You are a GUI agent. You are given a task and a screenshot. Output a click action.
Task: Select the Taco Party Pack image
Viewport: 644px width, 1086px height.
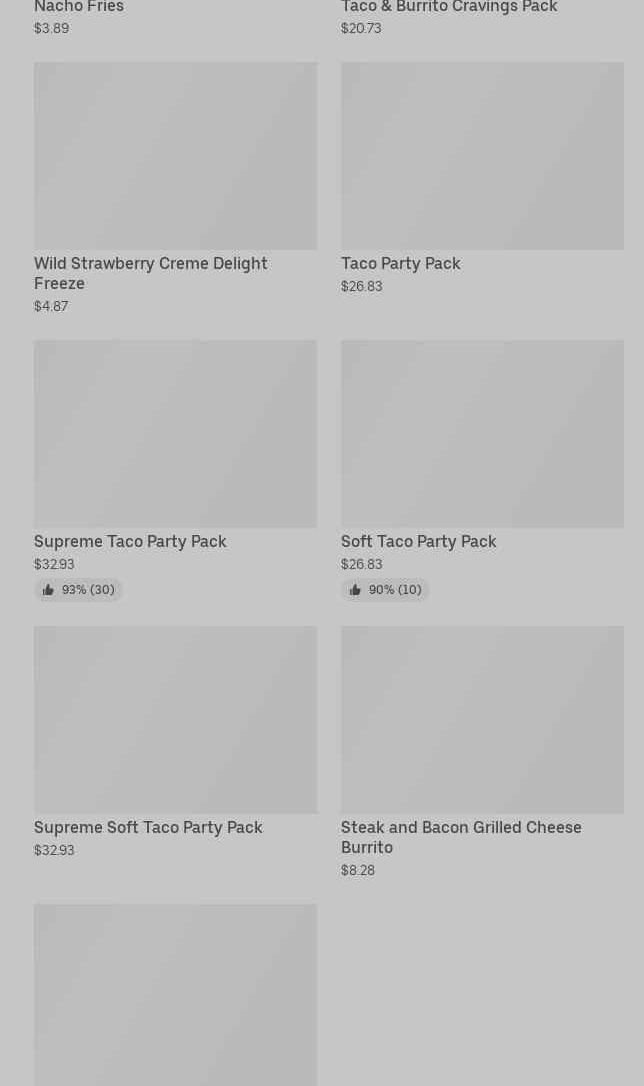482,156
